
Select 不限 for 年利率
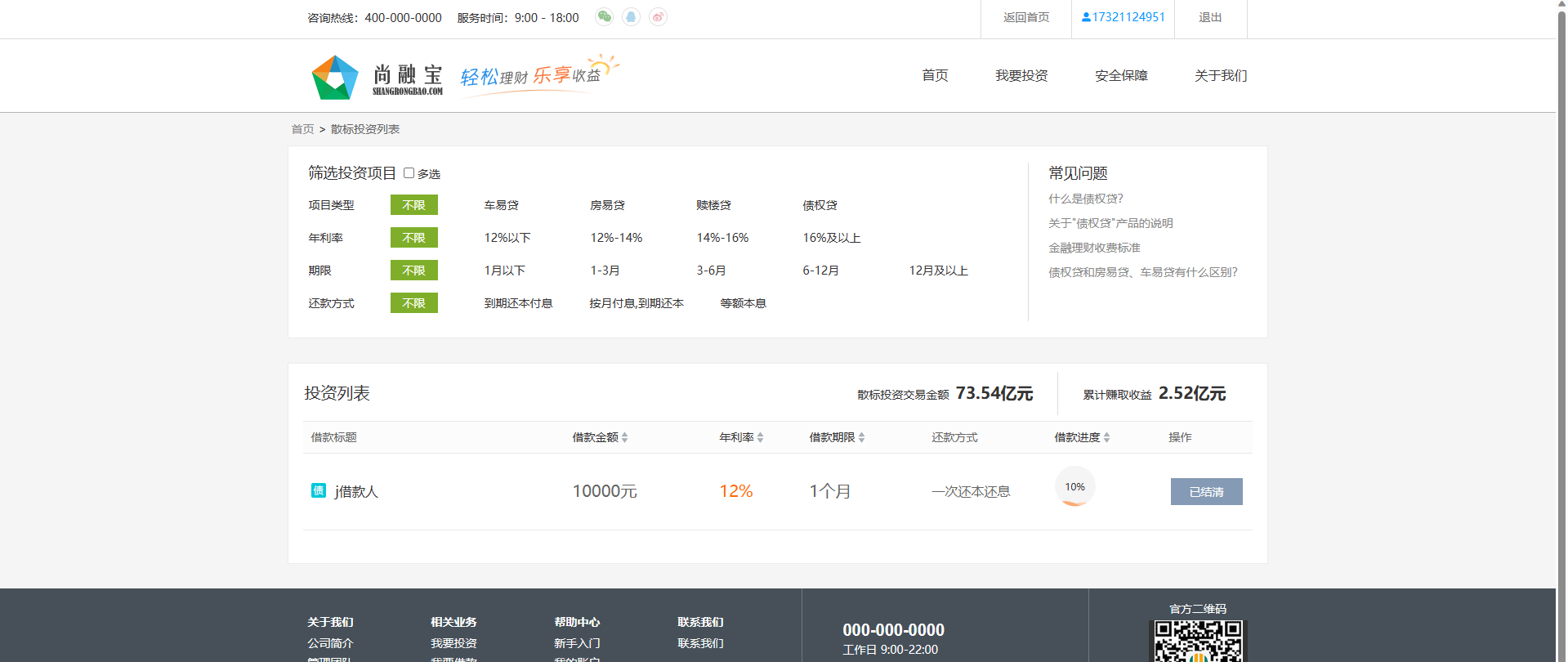click(414, 238)
